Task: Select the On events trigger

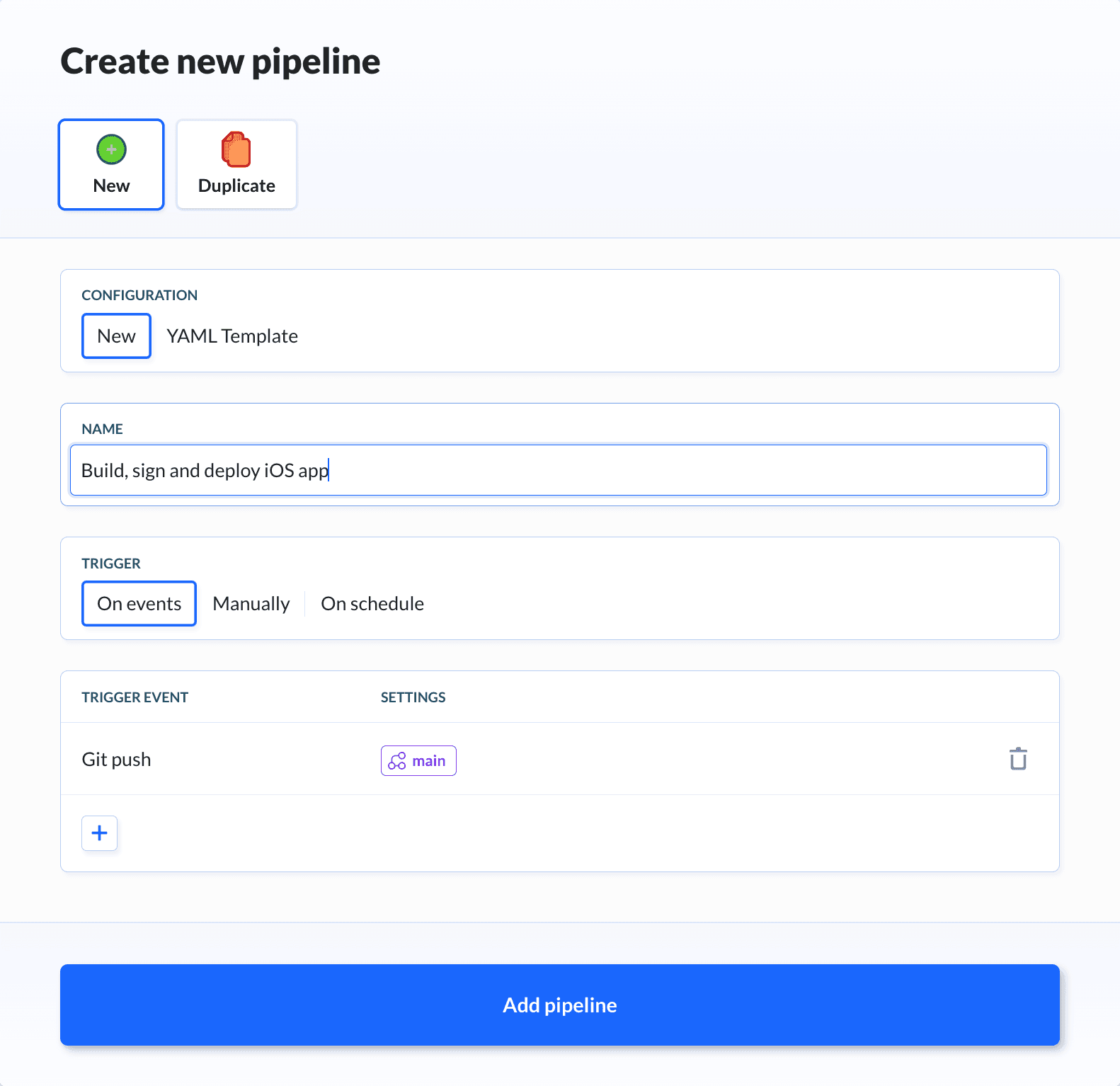Action: point(139,603)
